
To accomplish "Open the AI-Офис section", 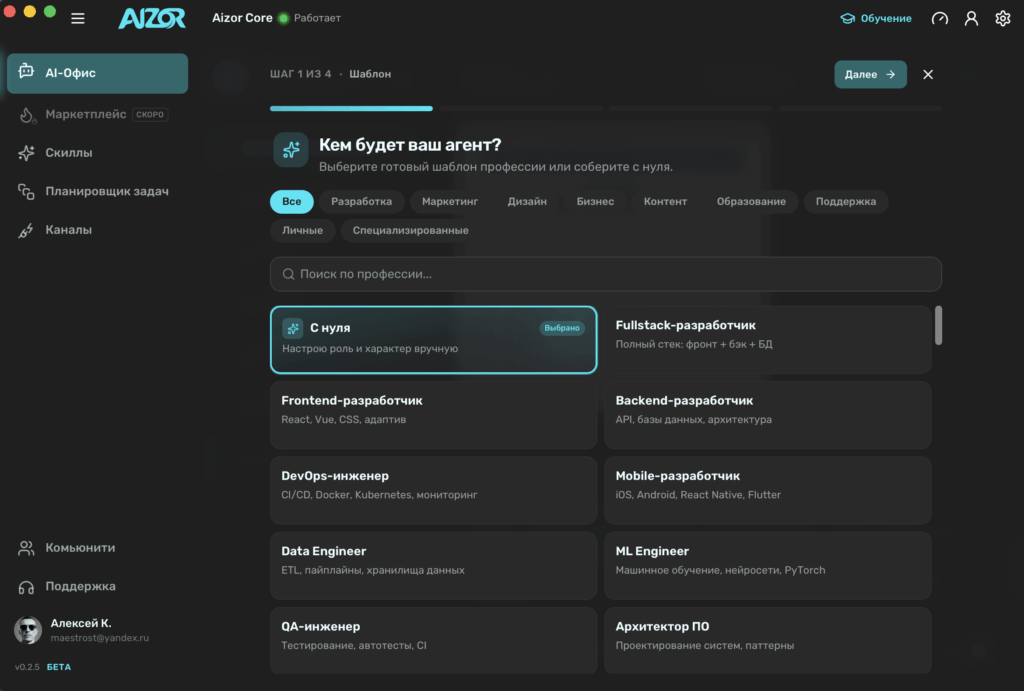I will click(x=97, y=73).
